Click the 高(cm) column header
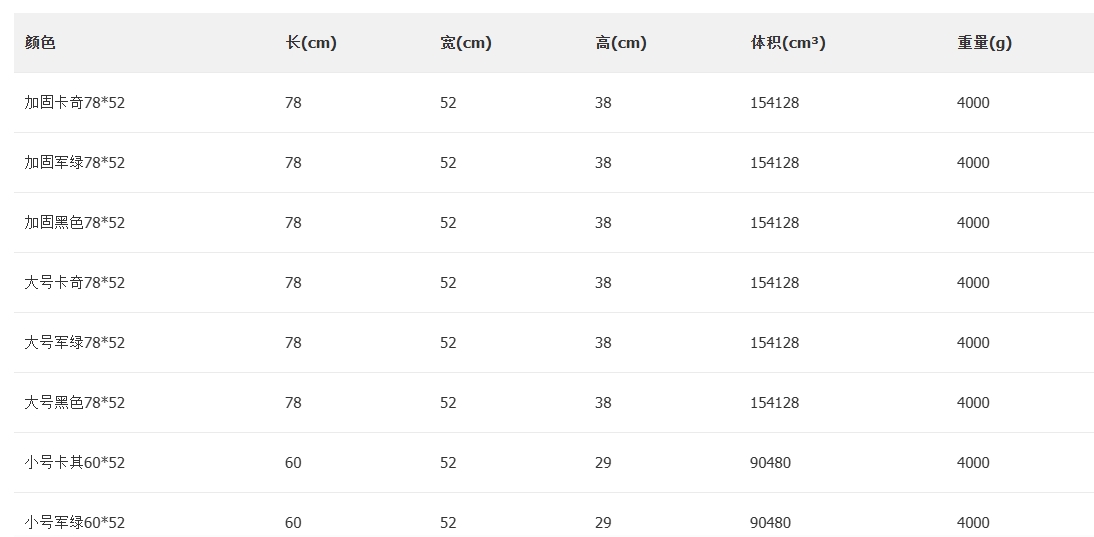The image size is (1094, 537). [620, 43]
